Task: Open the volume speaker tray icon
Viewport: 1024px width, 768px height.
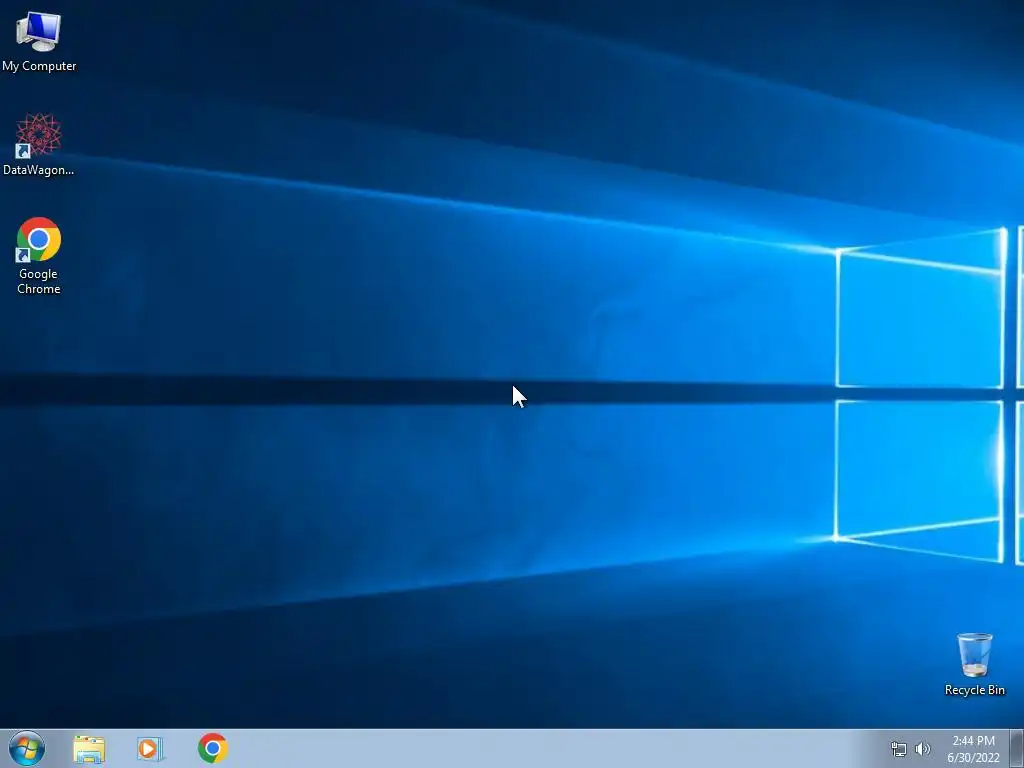Action: click(922, 749)
